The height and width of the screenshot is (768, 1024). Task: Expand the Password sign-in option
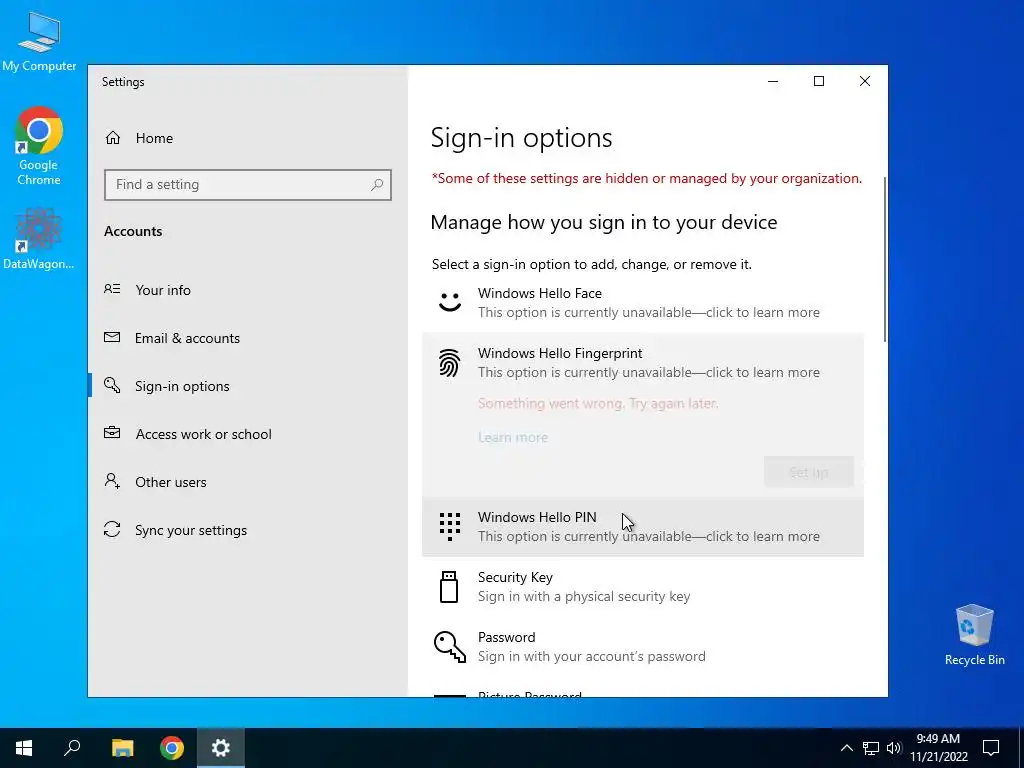tap(643, 647)
